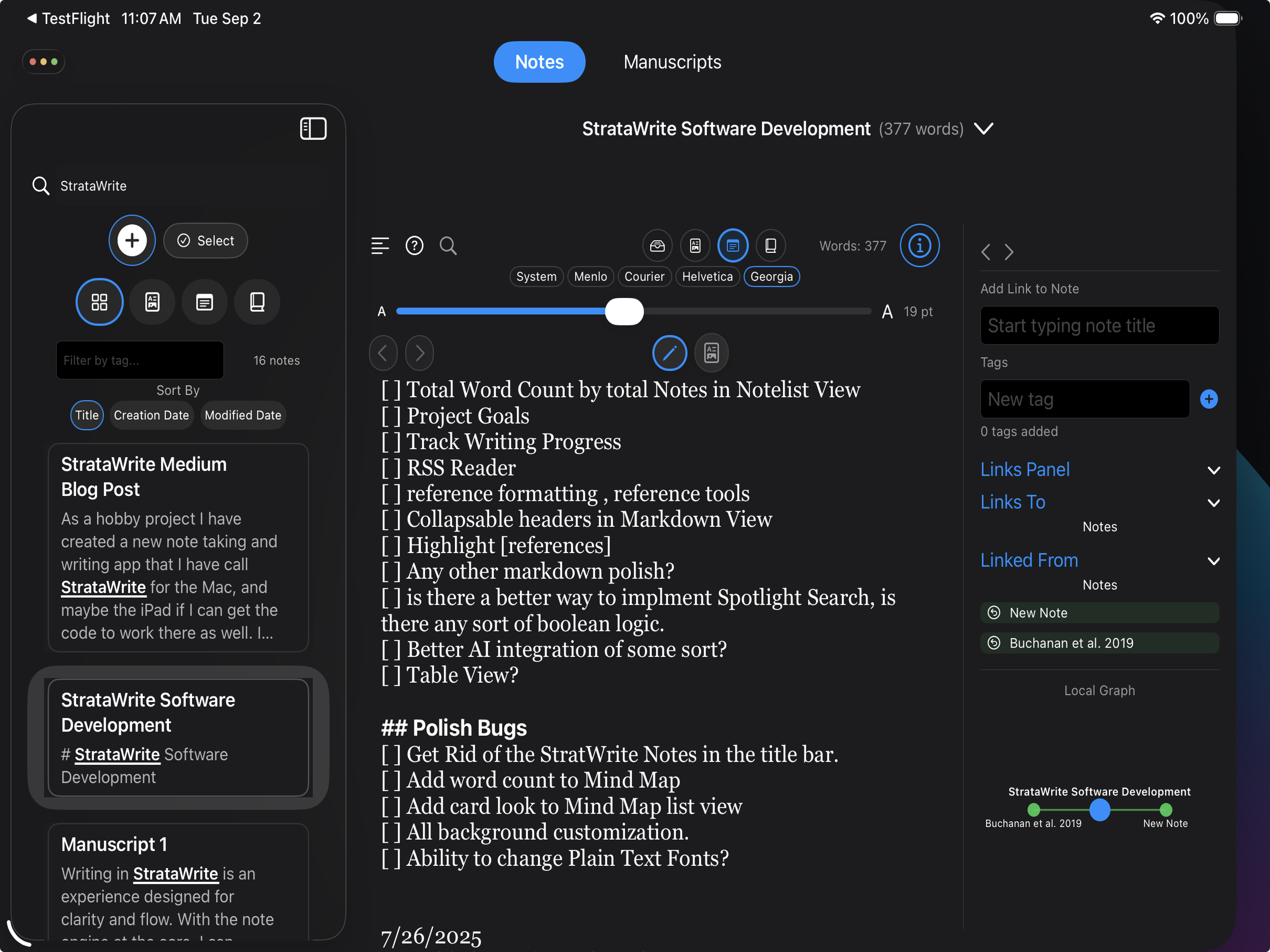This screenshot has height=952, width=1270.
Task: Select the grid view icon in sidebar
Action: 99,302
